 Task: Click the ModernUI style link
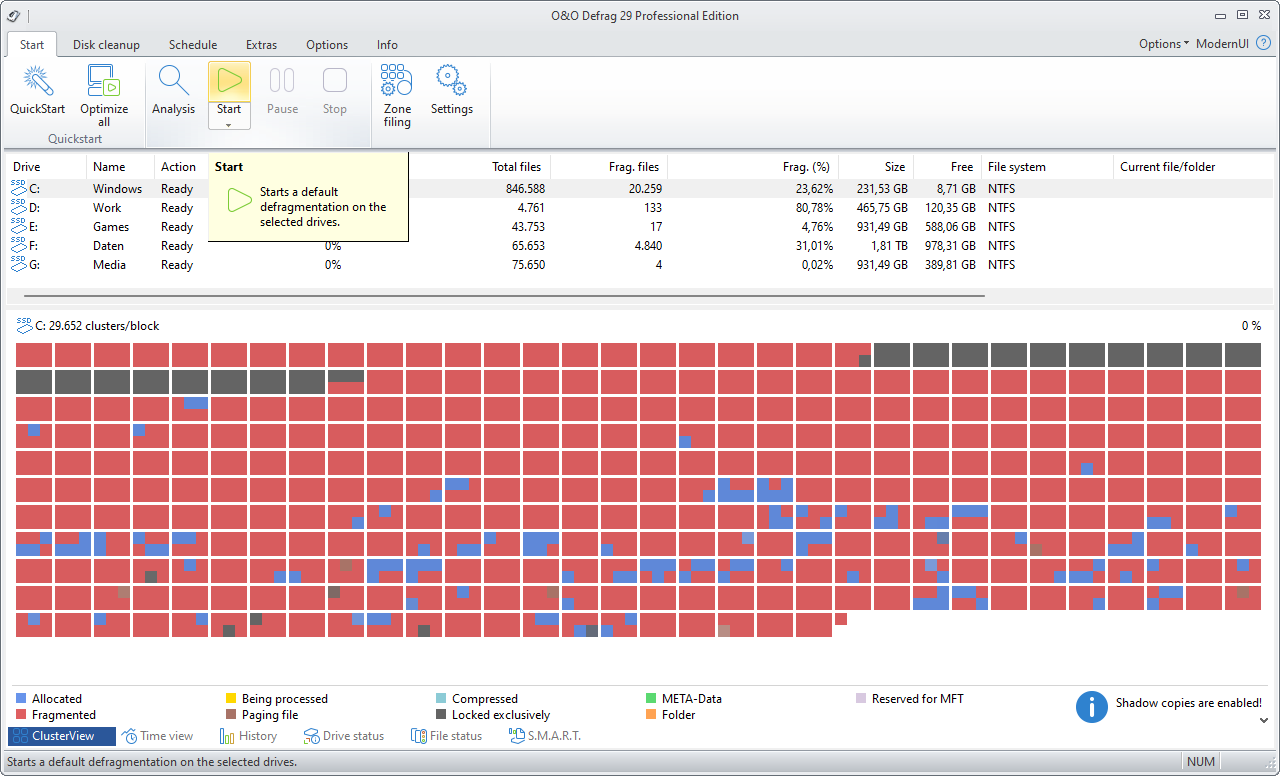[1222, 44]
